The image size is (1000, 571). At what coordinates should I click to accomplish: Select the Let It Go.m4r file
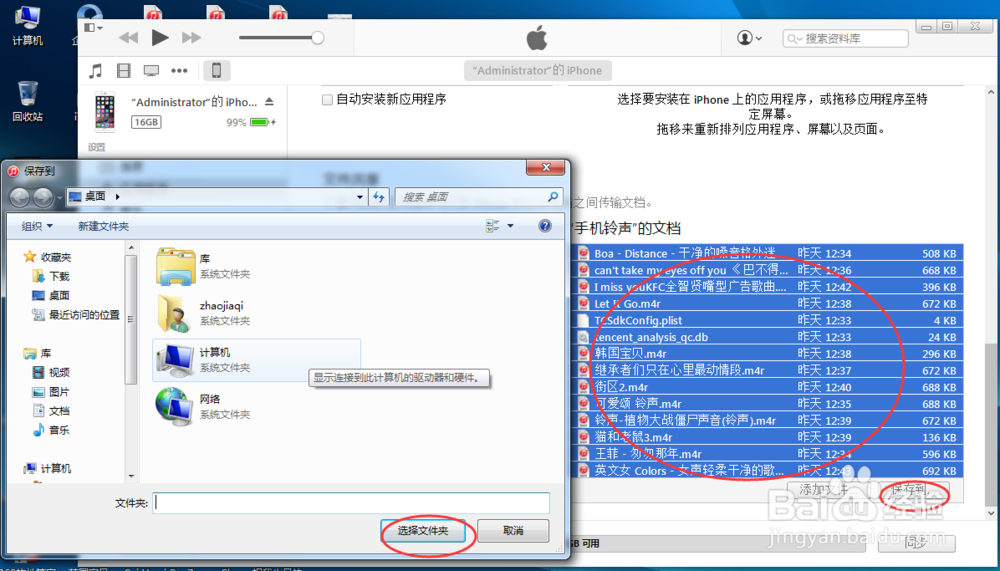(x=770, y=304)
